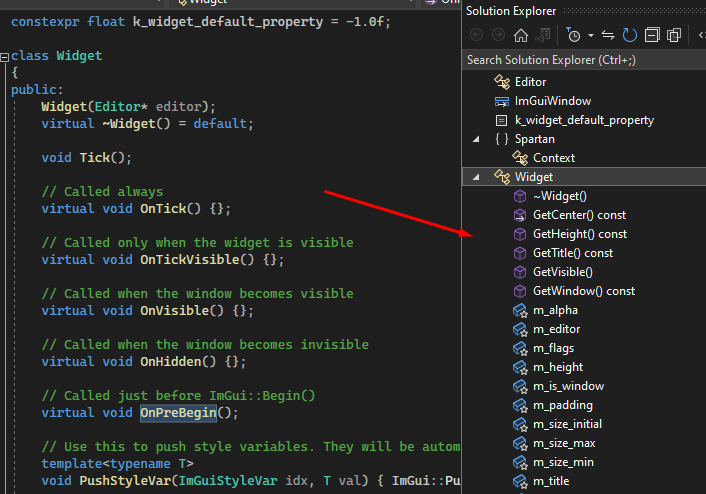
Task: Click the m_alpha field icon
Action: click(520, 310)
